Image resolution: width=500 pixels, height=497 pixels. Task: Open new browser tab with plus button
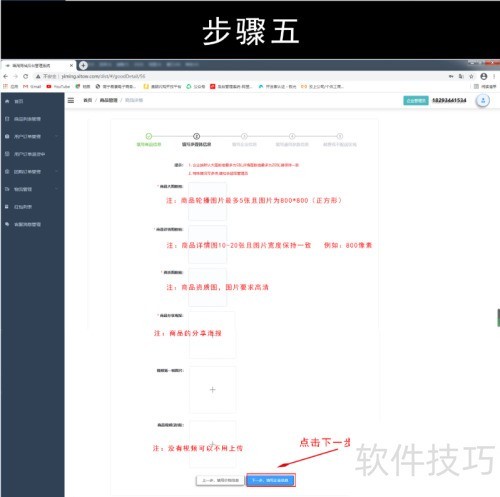[x=83, y=65]
